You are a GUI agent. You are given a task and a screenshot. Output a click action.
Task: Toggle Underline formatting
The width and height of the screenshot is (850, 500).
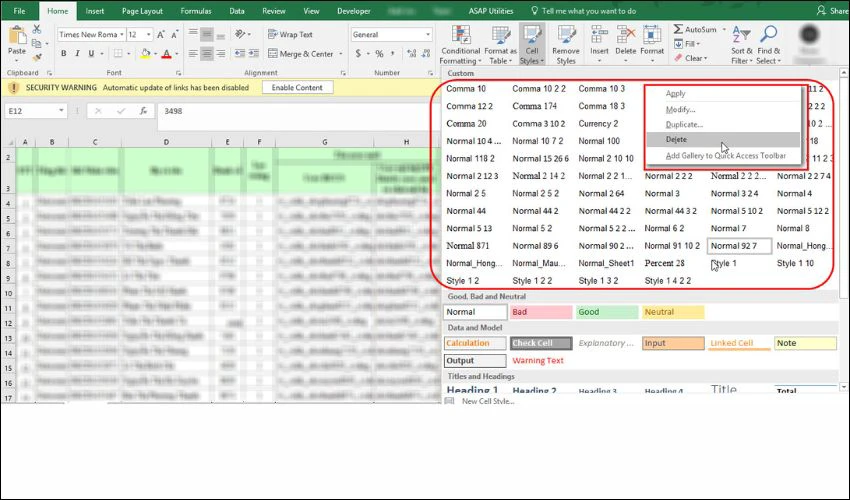click(x=91, y=53)
